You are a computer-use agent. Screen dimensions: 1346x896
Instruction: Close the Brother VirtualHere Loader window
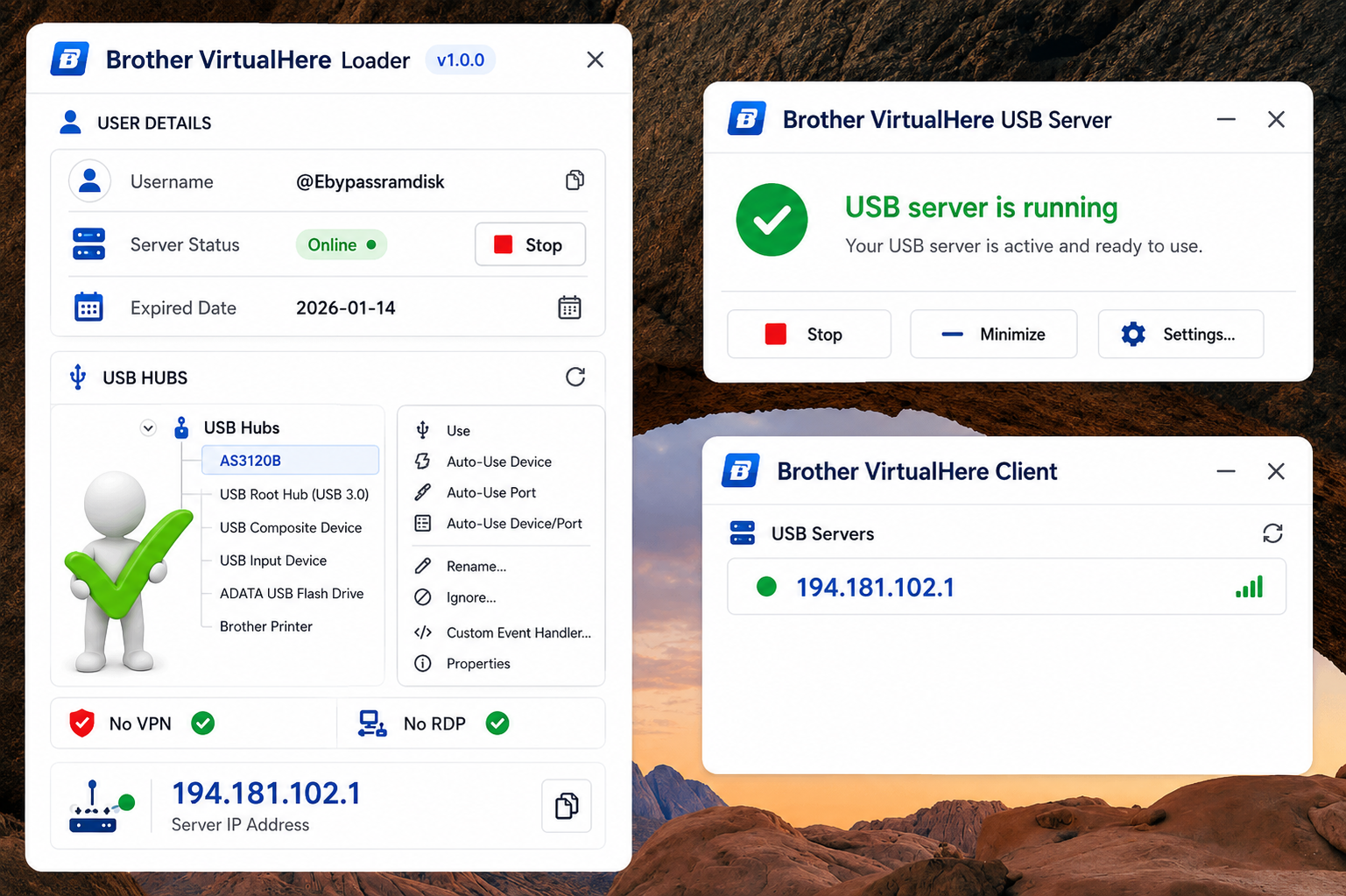click(x=595, y=60)
